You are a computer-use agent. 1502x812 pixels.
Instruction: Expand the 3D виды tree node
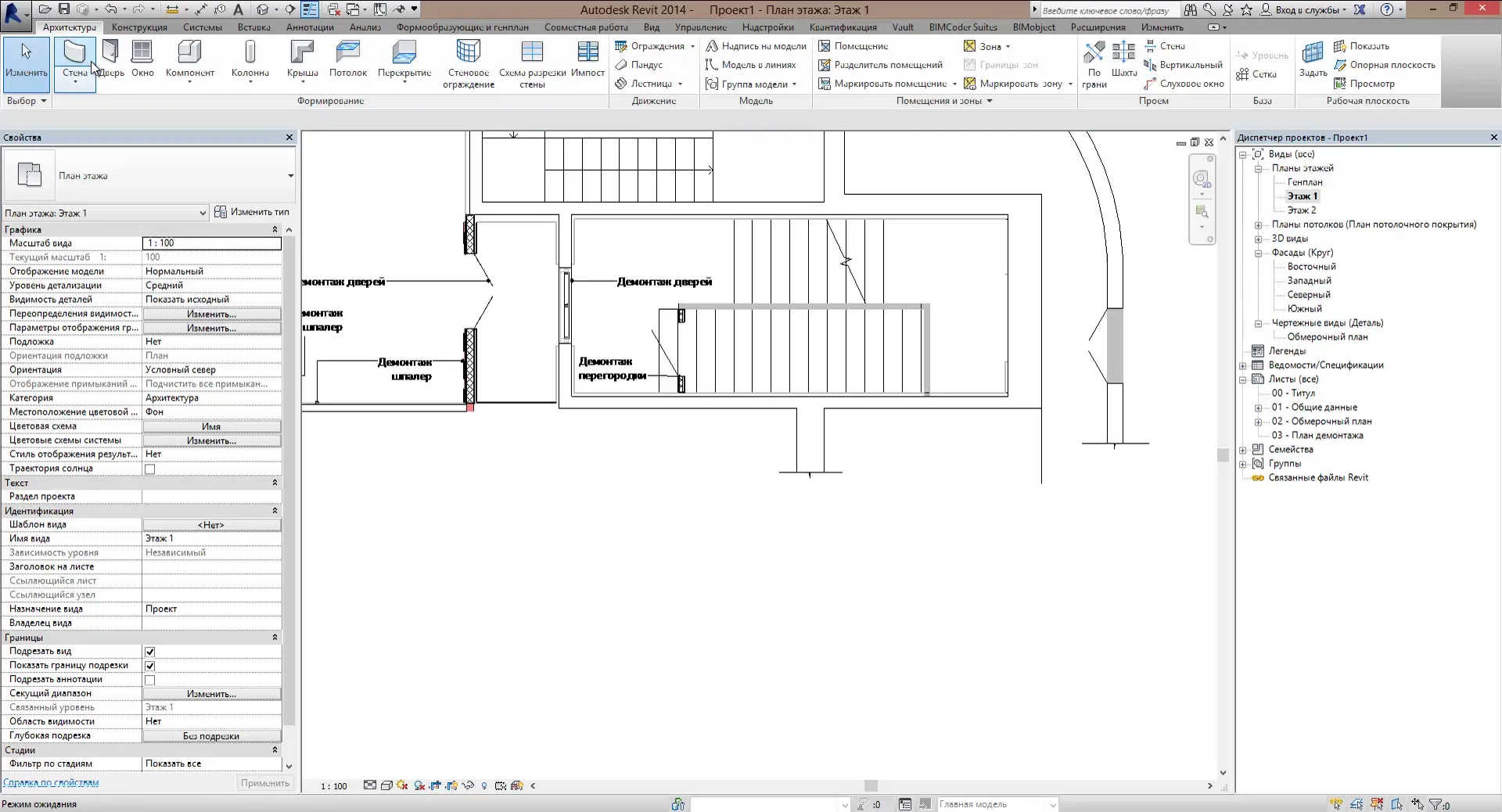click(x=1259, y=239)
